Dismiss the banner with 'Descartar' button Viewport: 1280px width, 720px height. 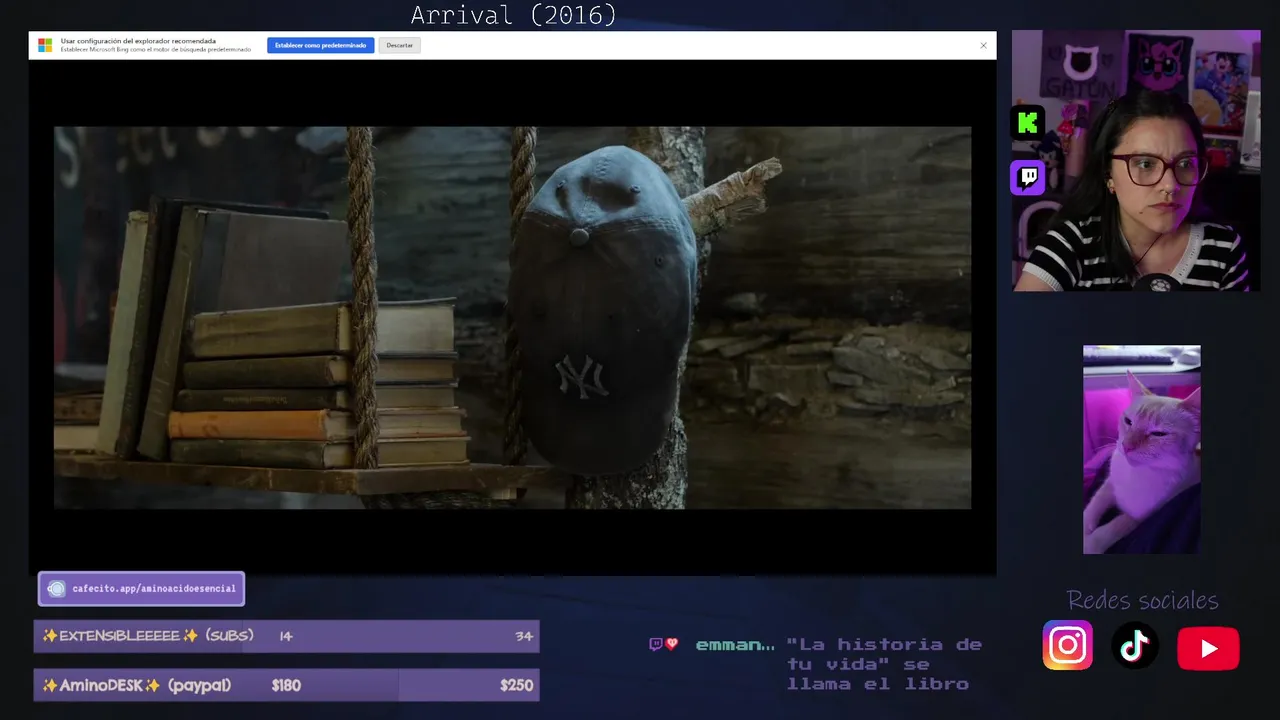[x=399, y=45]
